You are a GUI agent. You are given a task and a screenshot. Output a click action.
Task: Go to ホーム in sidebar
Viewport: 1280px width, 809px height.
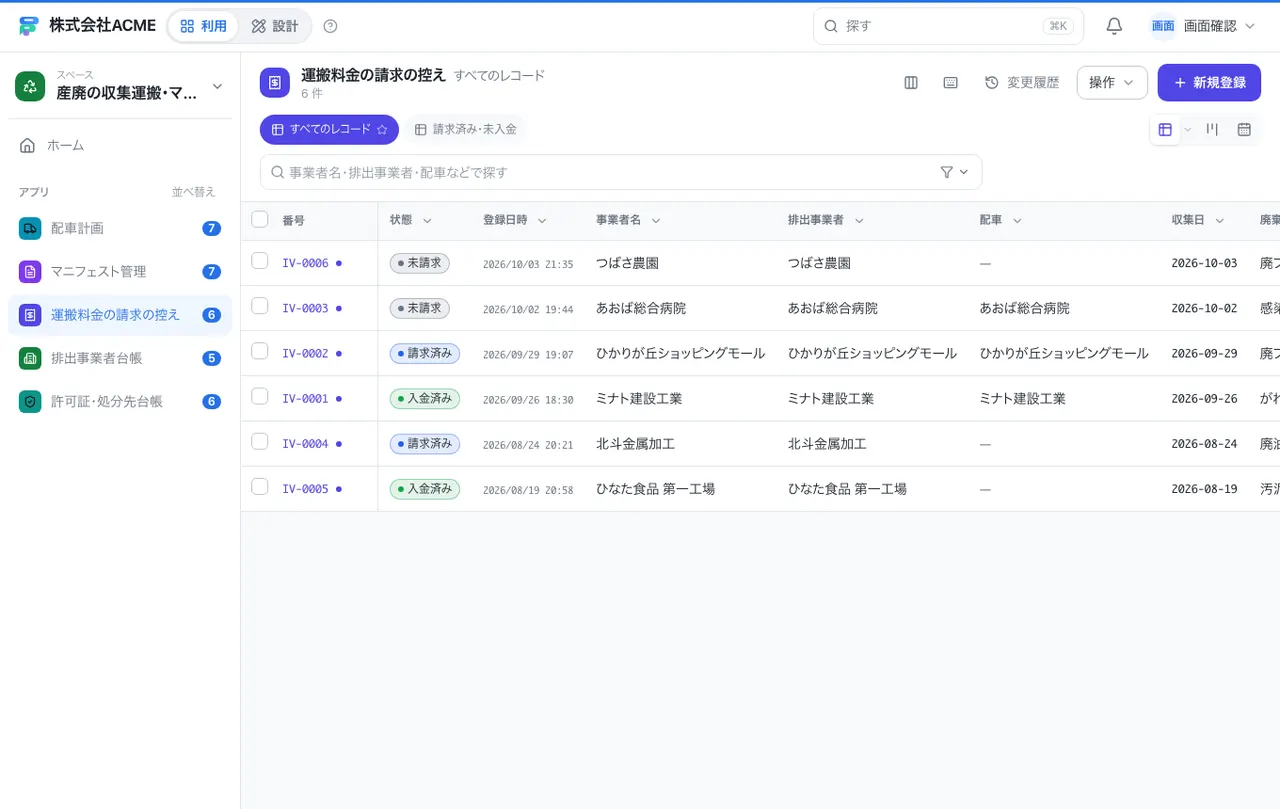(x=120, y=145)
